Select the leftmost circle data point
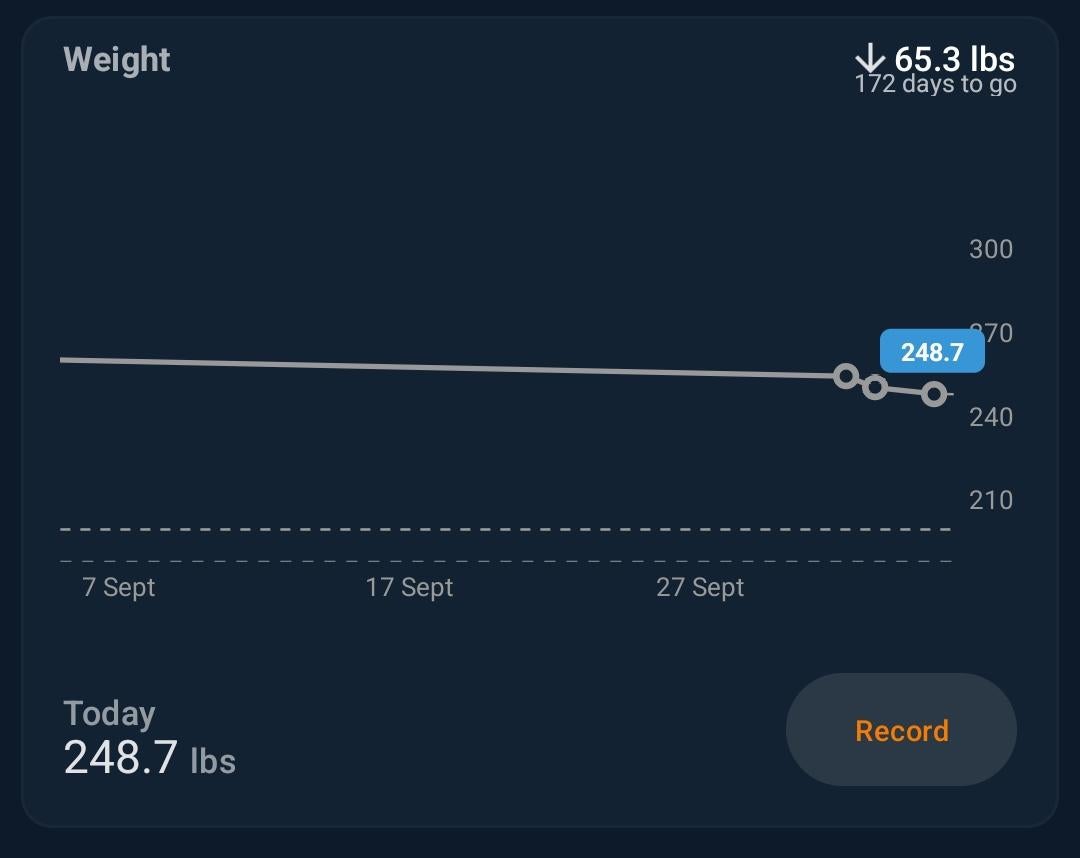 pyautogui.click(x=846, y=376)
